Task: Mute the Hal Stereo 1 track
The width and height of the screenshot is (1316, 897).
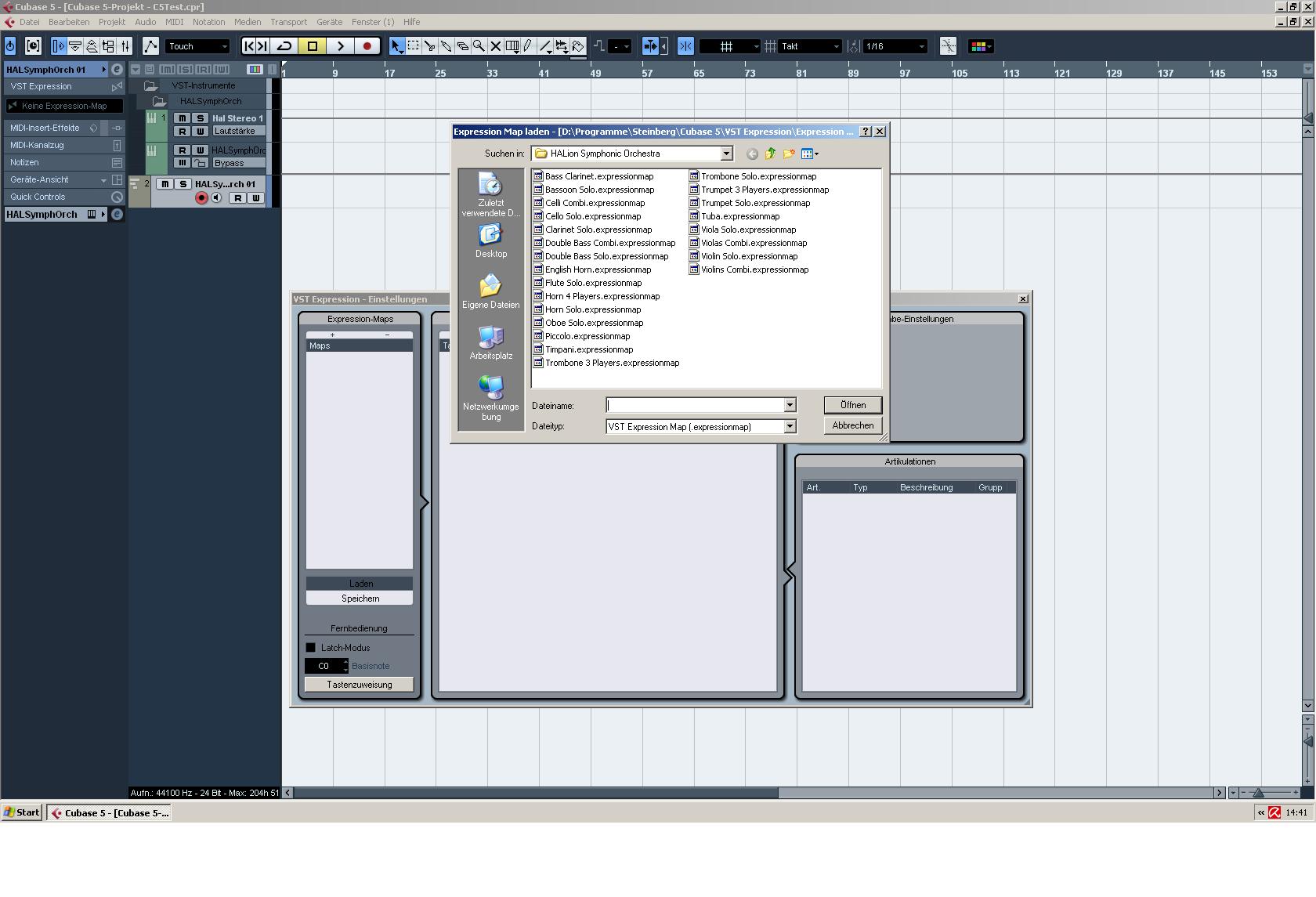Action: tap(182, 118)
